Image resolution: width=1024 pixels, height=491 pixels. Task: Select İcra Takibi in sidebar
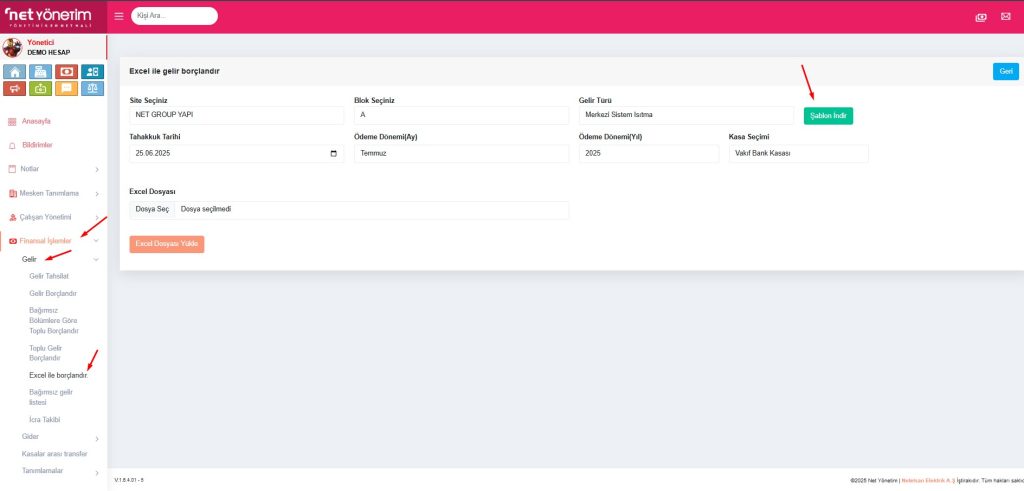pyautogui.click(x=46, y=419)
